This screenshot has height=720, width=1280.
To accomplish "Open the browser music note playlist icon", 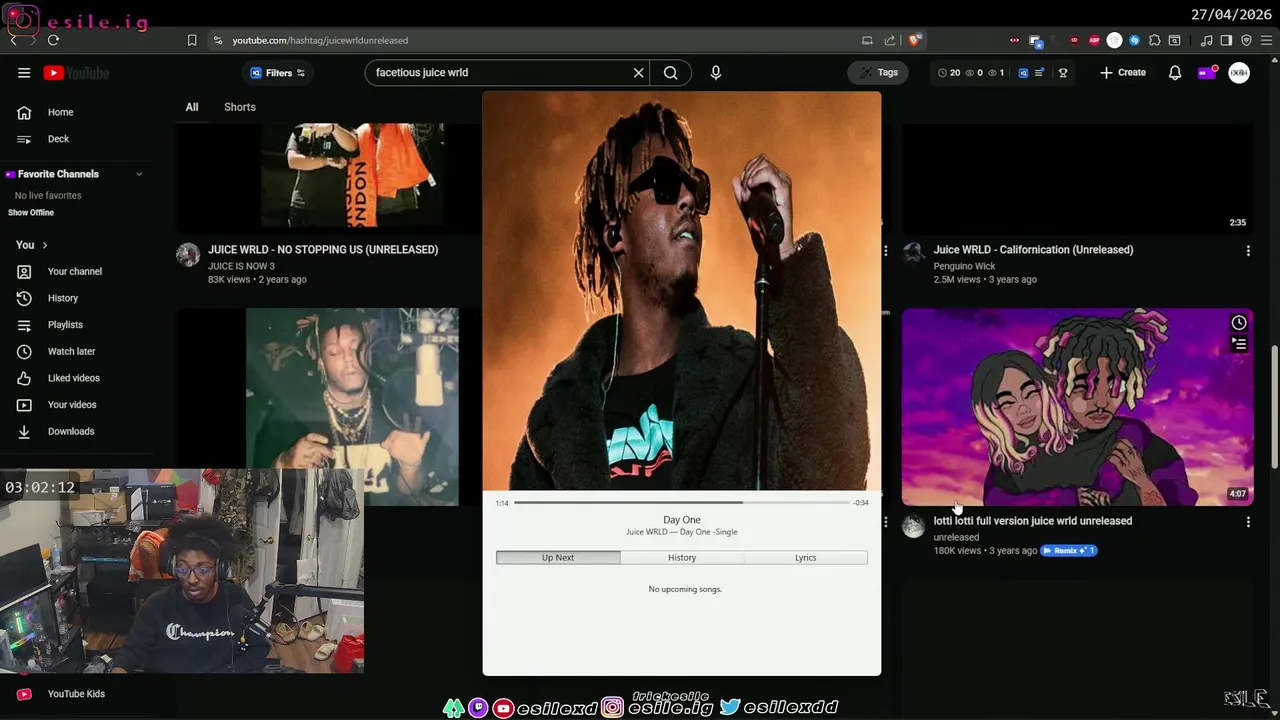I will click(x=1206, y=40).
